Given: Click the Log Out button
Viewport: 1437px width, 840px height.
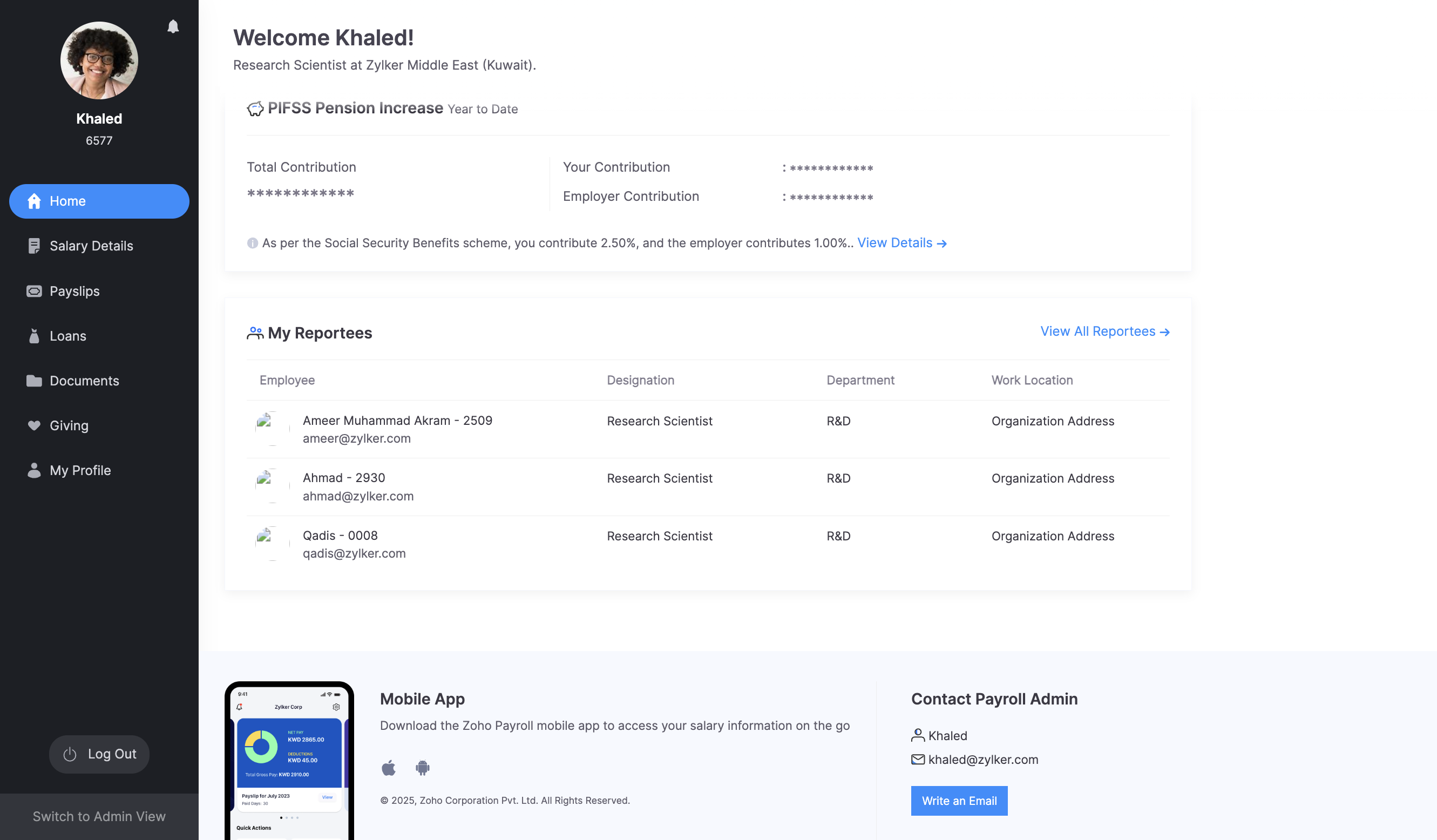Looking at the screenshot, I should [99, 753].
